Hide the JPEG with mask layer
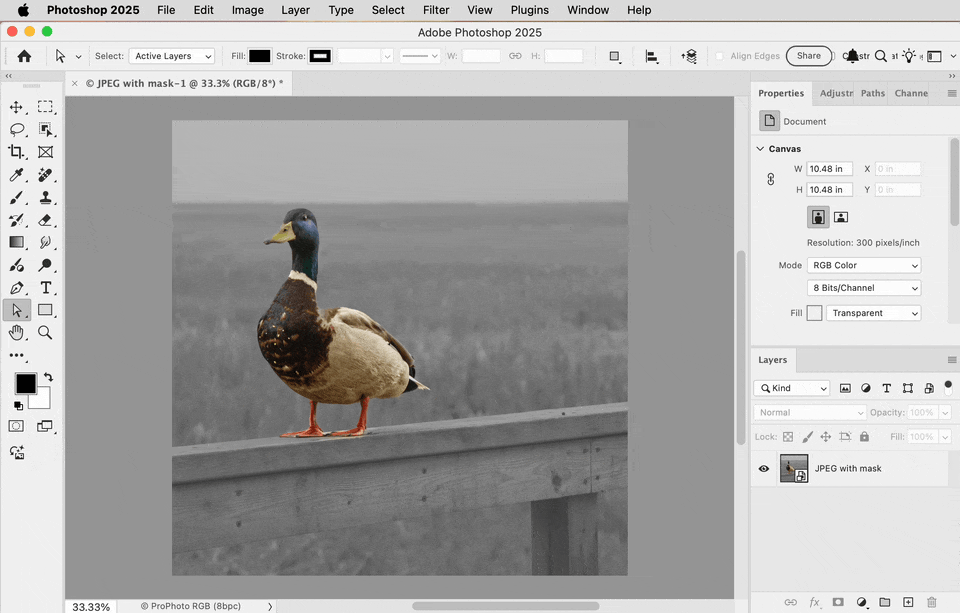 [x=763, y=468]
